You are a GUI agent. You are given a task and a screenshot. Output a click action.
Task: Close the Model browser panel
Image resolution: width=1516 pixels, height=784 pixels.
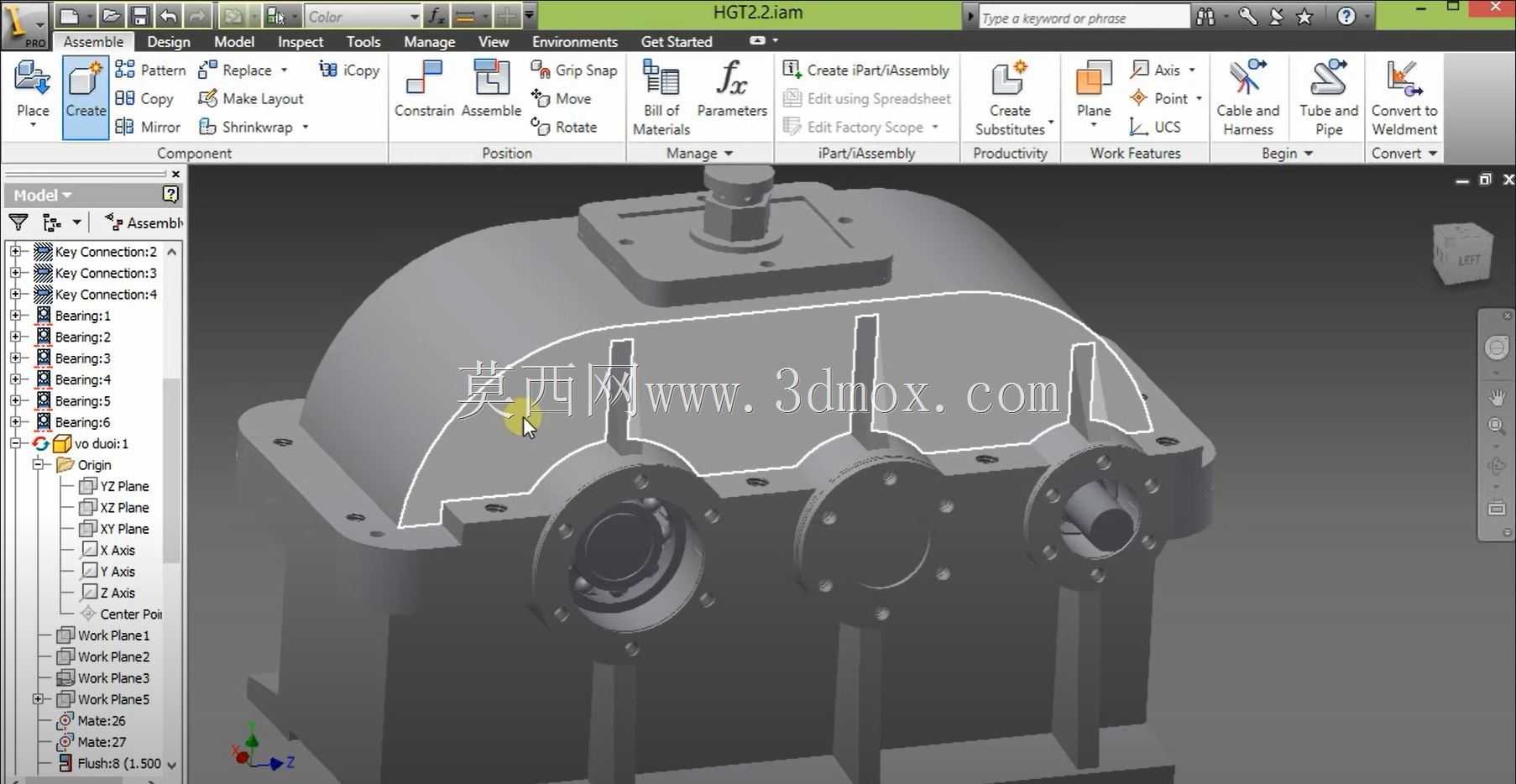(175, 174)
